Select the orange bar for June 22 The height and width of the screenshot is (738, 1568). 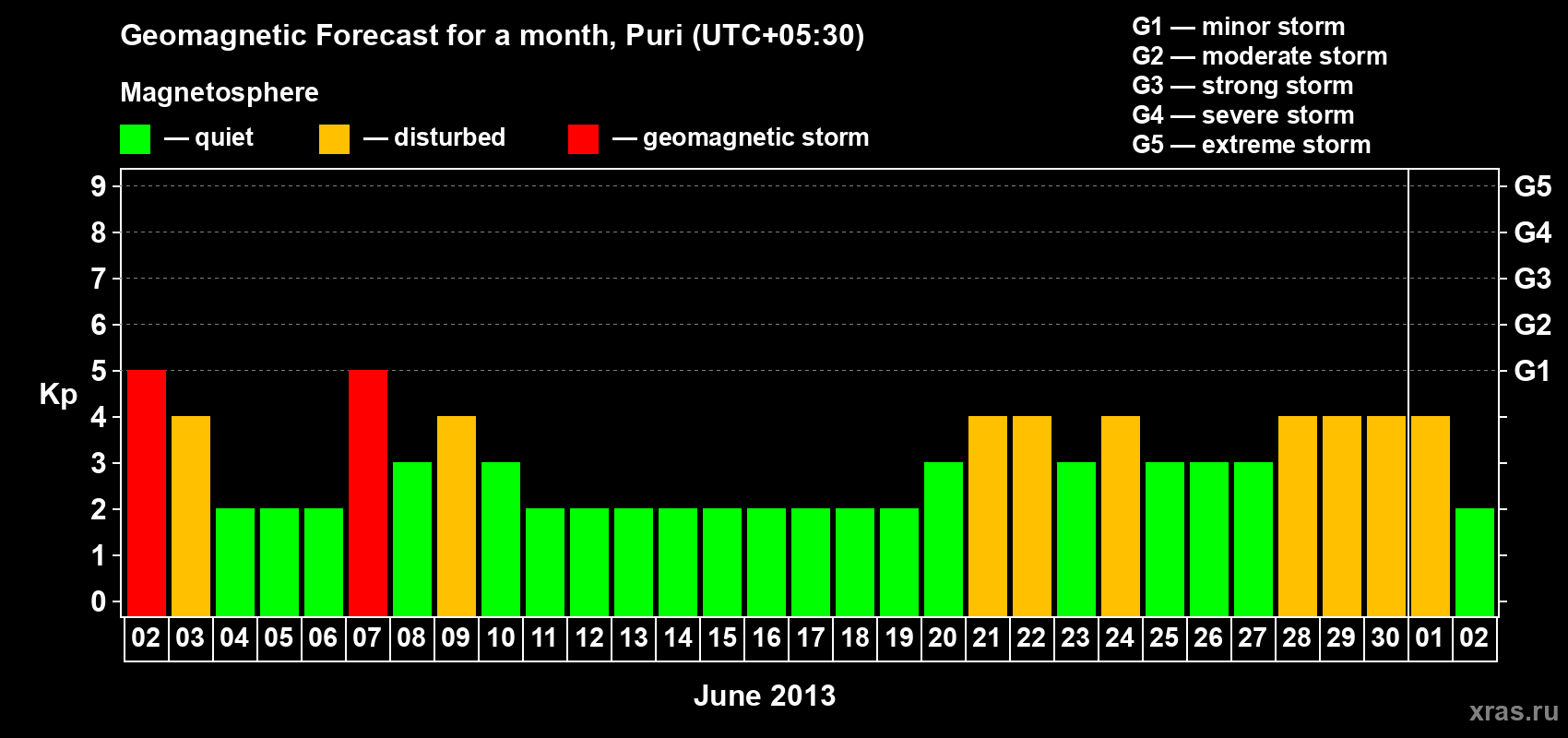tap(1032, 516)
